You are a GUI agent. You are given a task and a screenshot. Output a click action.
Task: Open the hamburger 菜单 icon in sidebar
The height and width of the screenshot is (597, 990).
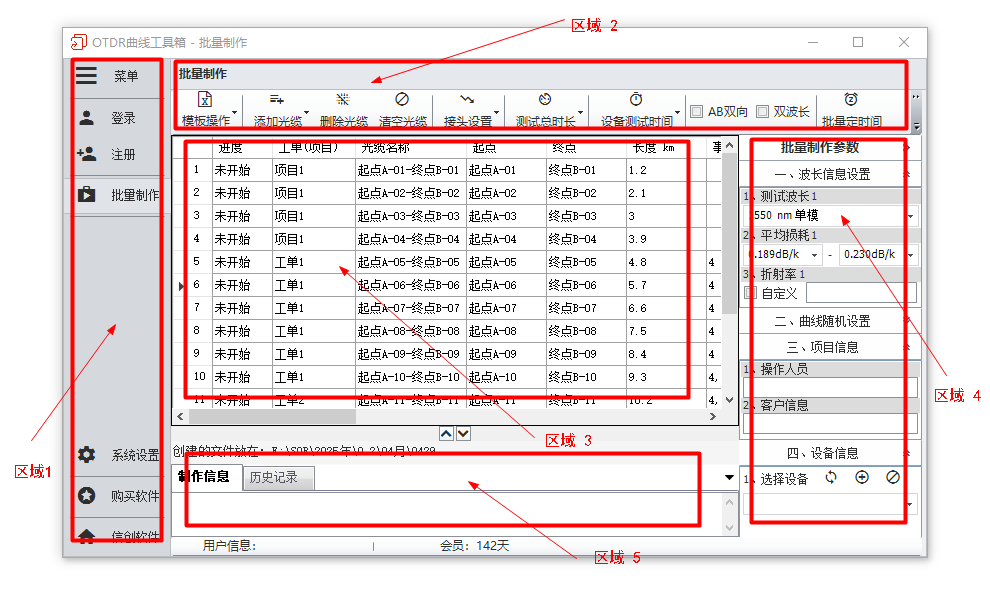tap(87, 76)
